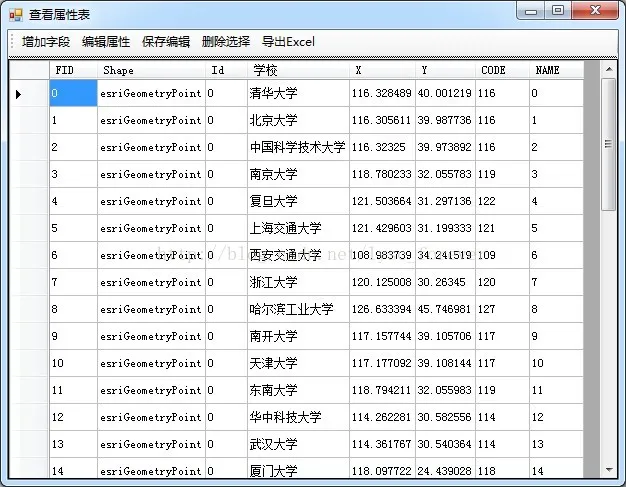Click Y value 30.26345
626x487 pixels.
pyautogui.click(x=445, y=282)
